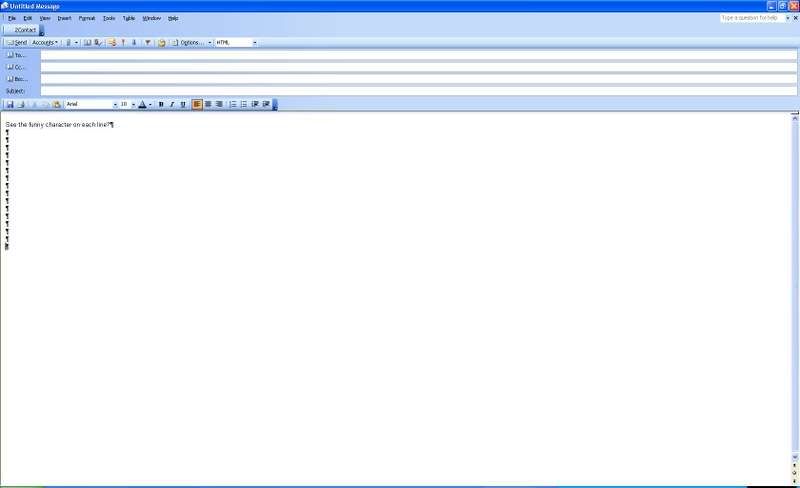
Task: Open the Table menu
Action: pyautogui.click(x=129, y=18)
